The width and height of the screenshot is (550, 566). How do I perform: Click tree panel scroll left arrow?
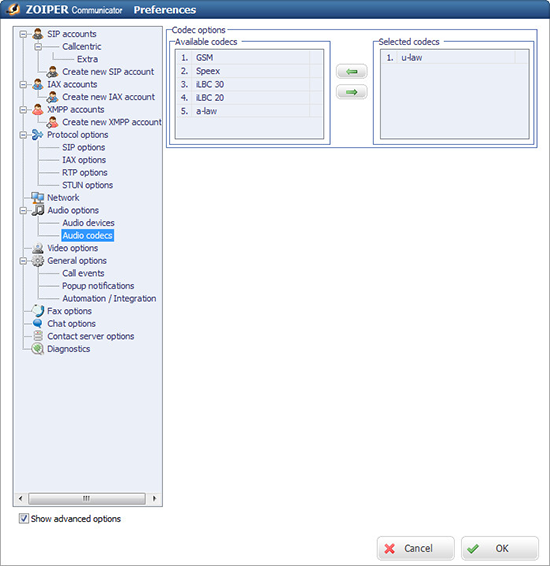tap(21, 498)
